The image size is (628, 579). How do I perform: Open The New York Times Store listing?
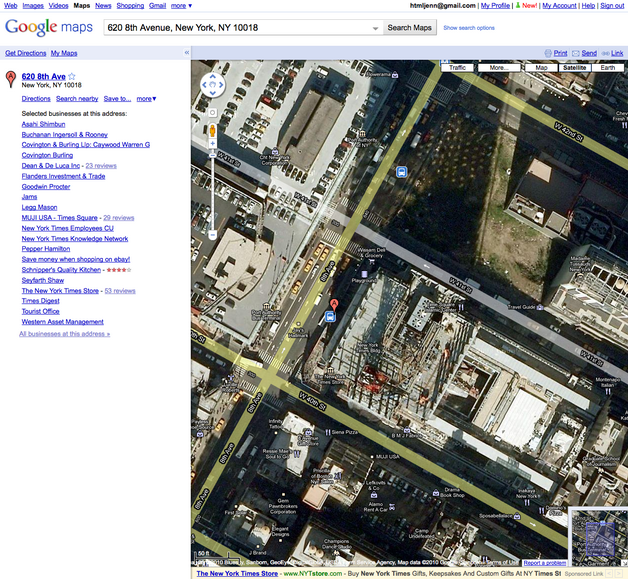(60, 291)
